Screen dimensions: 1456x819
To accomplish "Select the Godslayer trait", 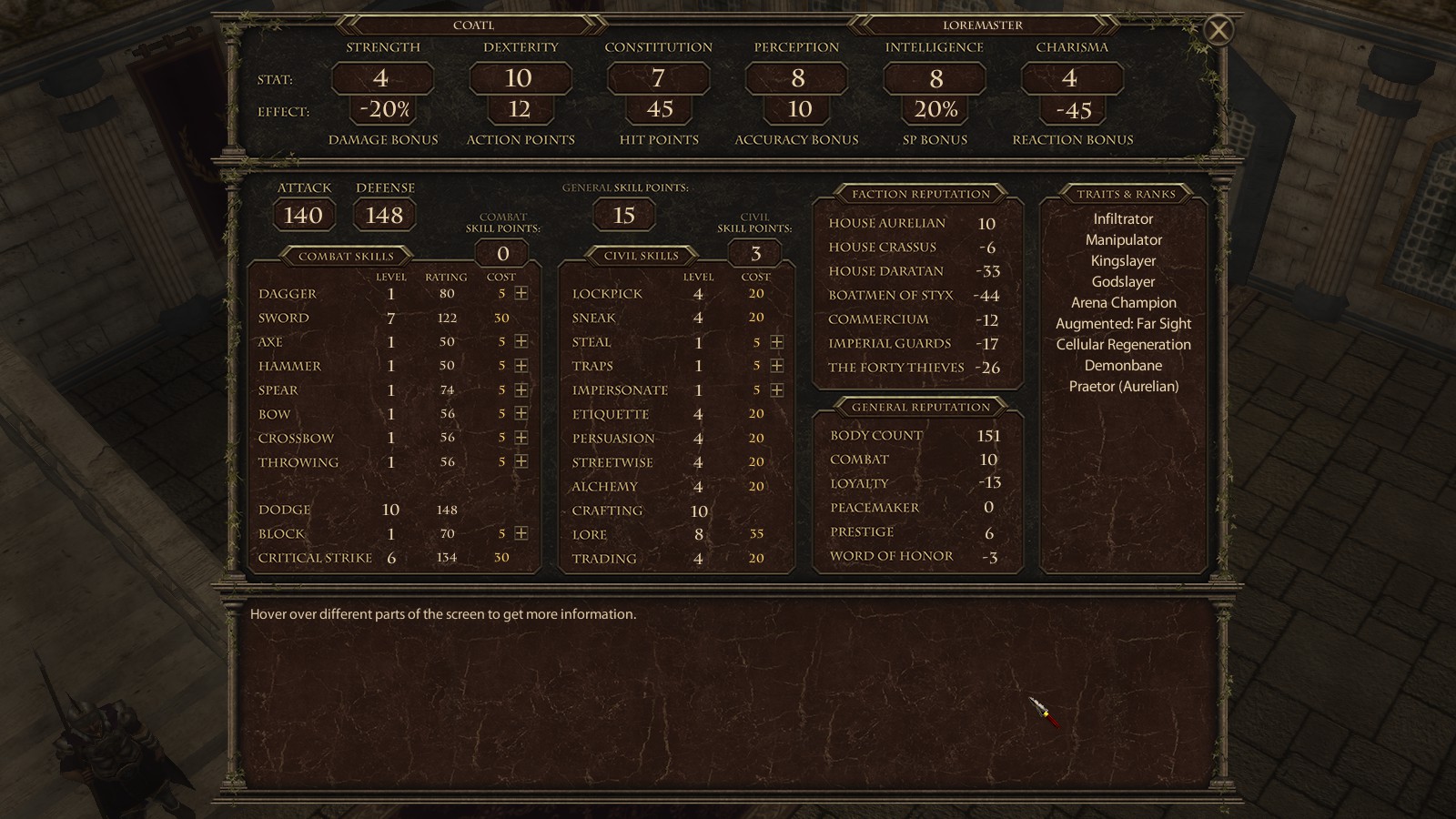I will [x=1124, y=282].
